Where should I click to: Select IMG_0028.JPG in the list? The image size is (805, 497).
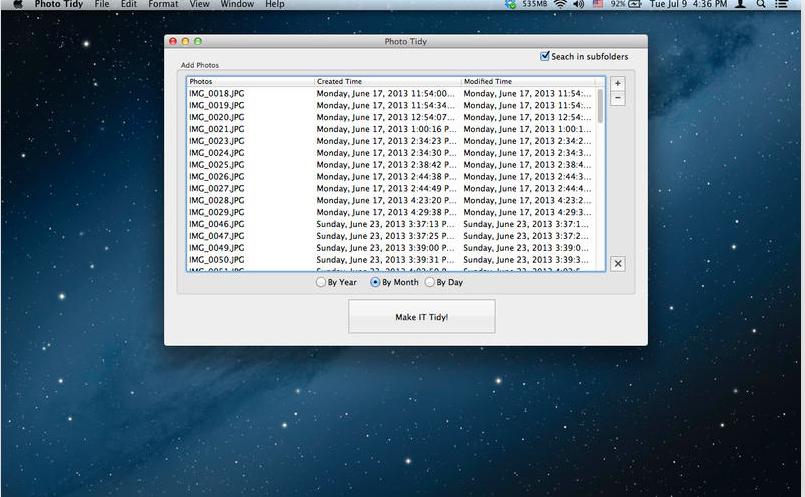coord(217,200)
